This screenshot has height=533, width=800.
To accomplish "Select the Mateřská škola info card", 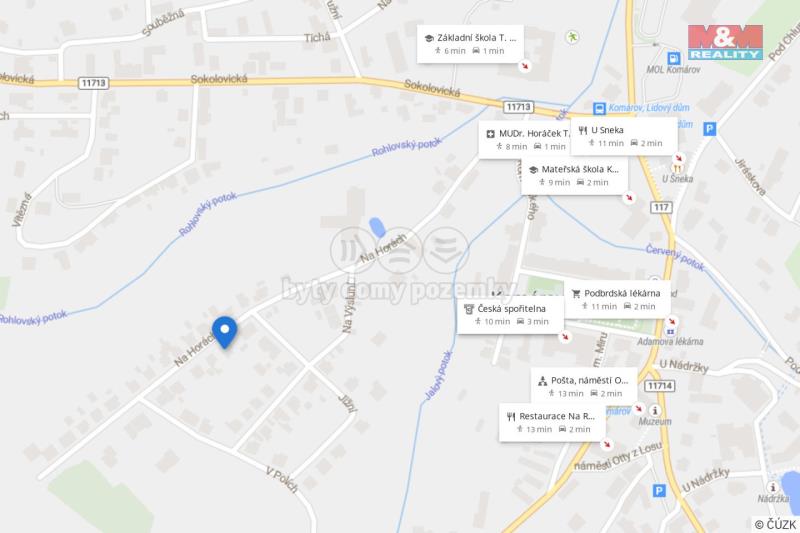I will point(574,175).
